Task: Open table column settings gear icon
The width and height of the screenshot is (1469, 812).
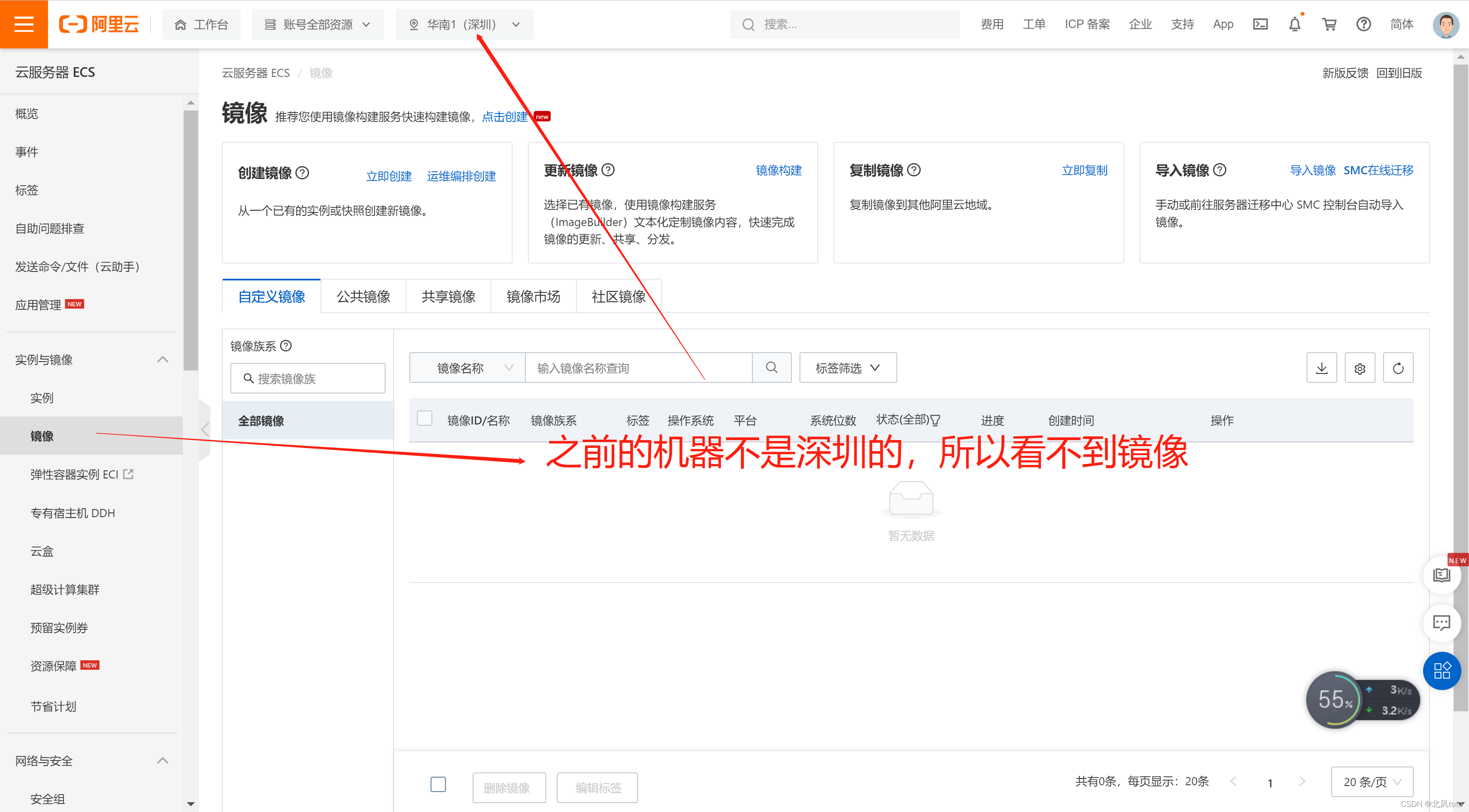Action: pyautogui.click(x=1359, y=368)
